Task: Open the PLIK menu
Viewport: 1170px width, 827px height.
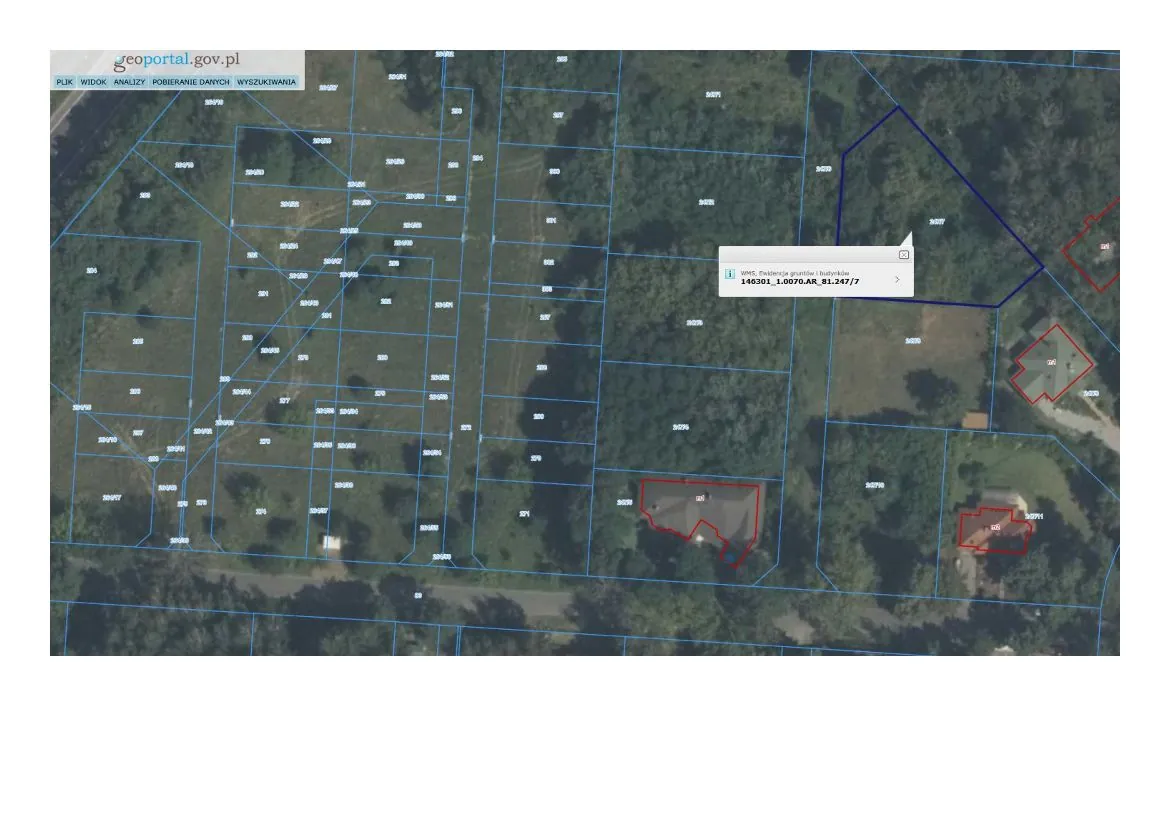Action: (x=65, y=82)
